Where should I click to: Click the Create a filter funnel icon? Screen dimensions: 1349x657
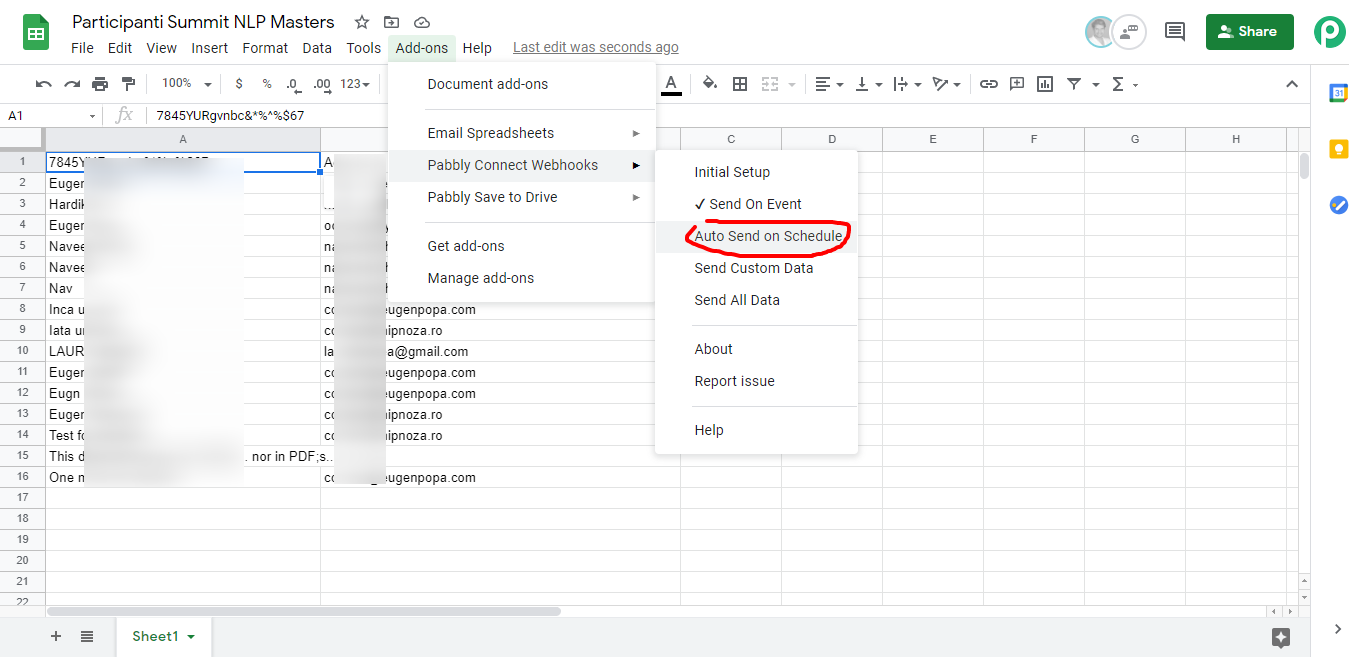coord(1074,84)
